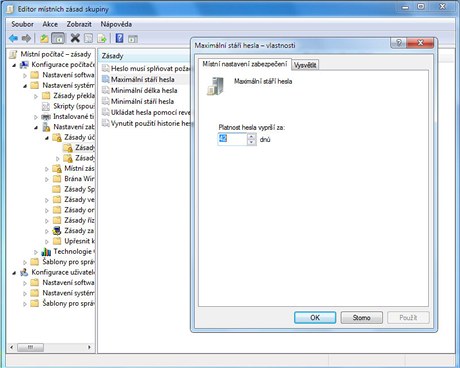Collapse the Zásady účtů node
460x368 pixels.
tap(47, 138)
